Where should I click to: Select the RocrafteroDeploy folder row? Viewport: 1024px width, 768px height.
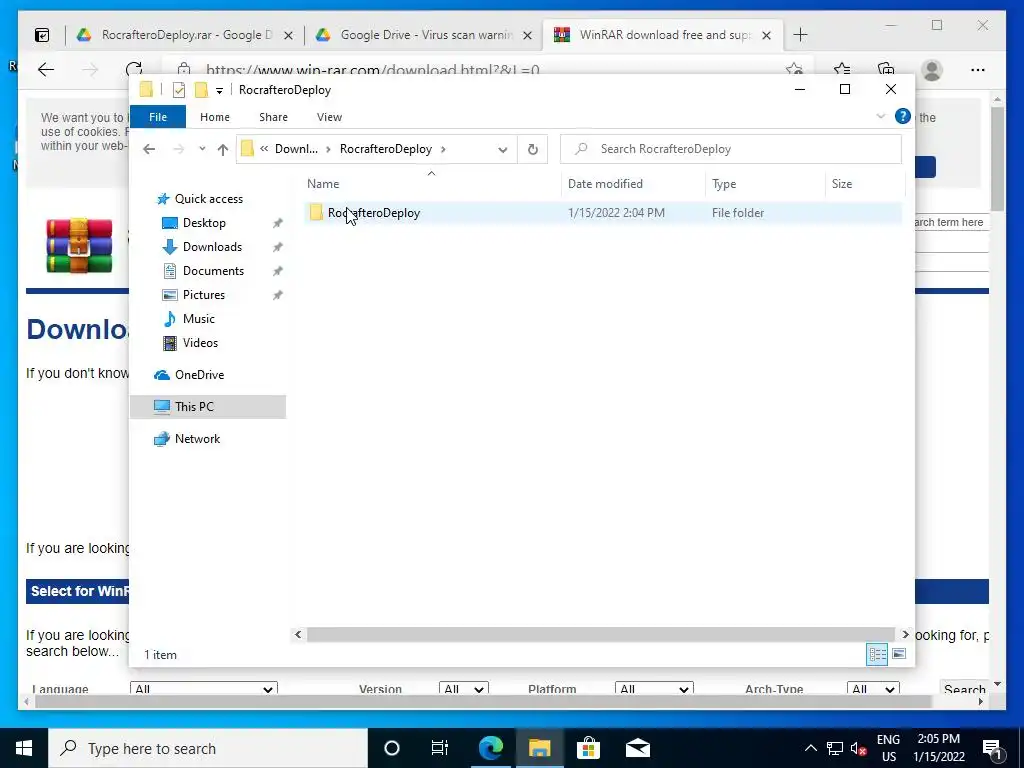click(603, 213)
